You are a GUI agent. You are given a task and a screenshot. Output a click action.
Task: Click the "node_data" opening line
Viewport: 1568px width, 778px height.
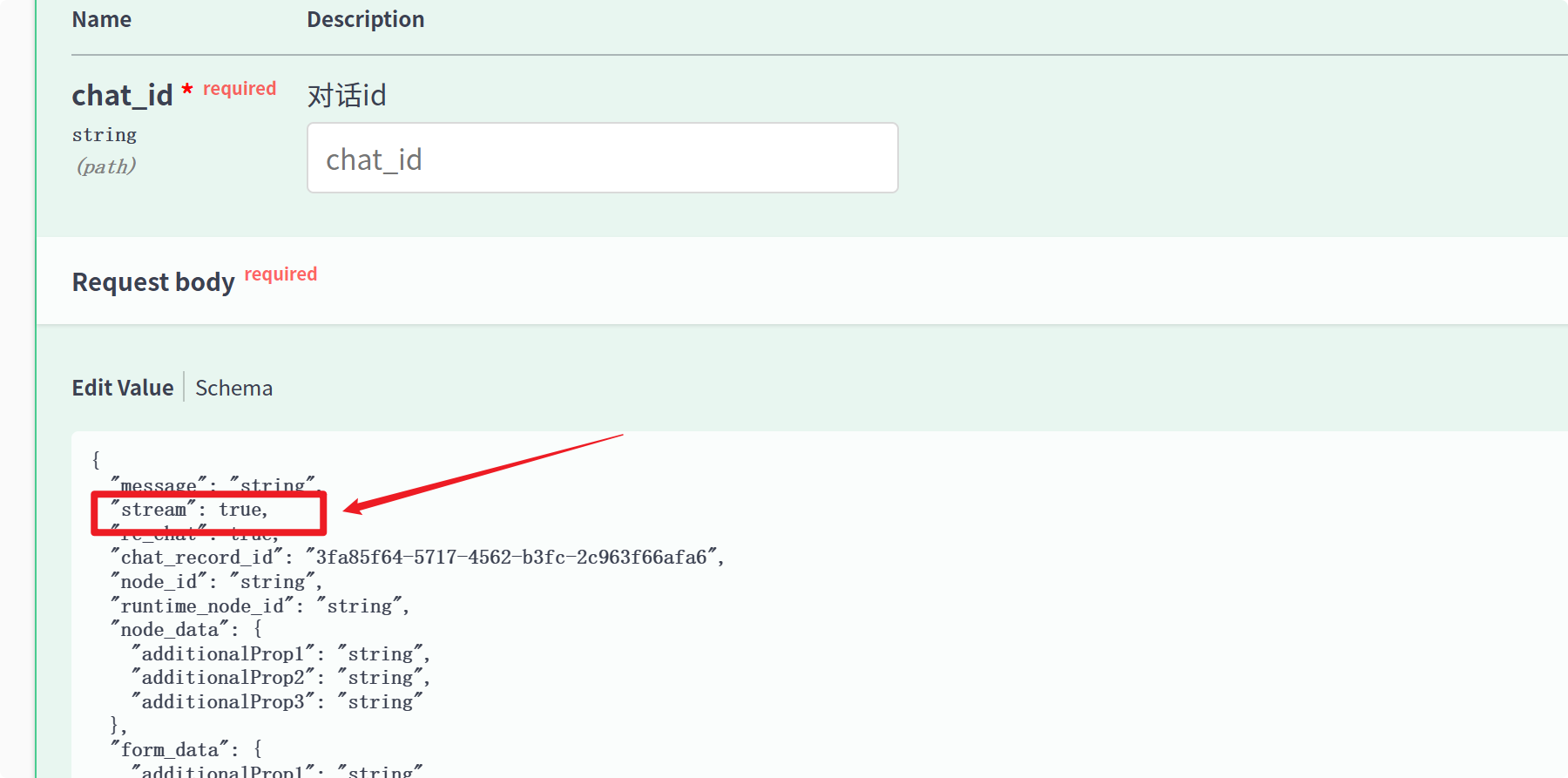pos(186,630)
